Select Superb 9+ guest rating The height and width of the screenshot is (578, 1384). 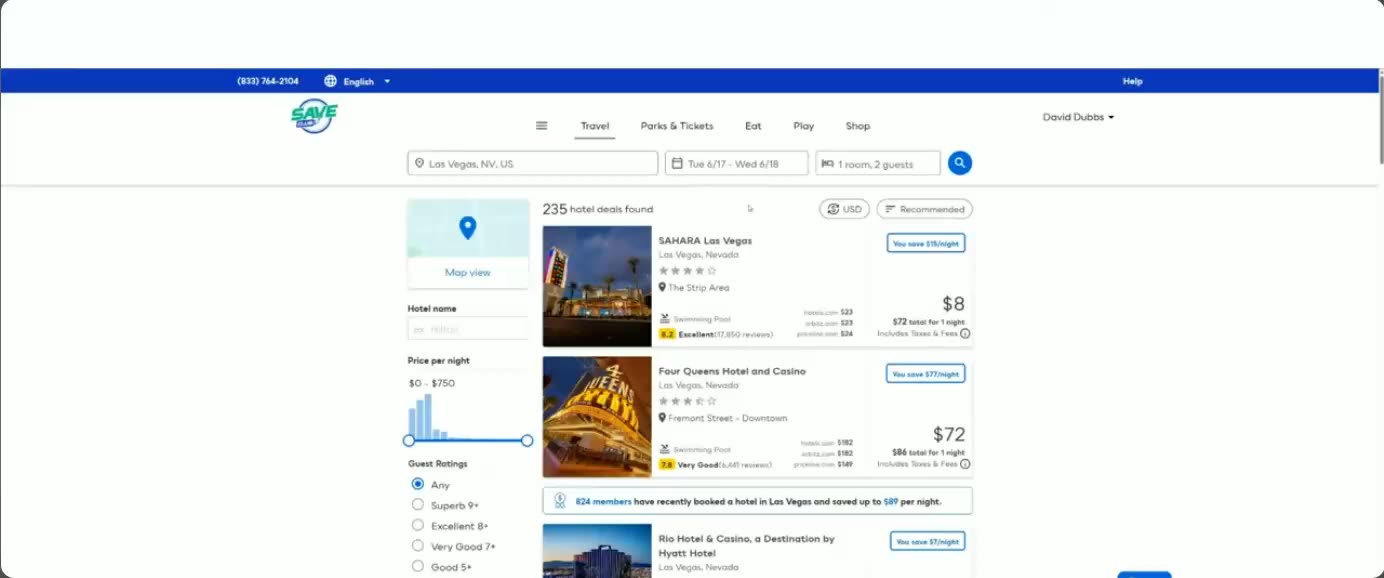pos(418,505)
